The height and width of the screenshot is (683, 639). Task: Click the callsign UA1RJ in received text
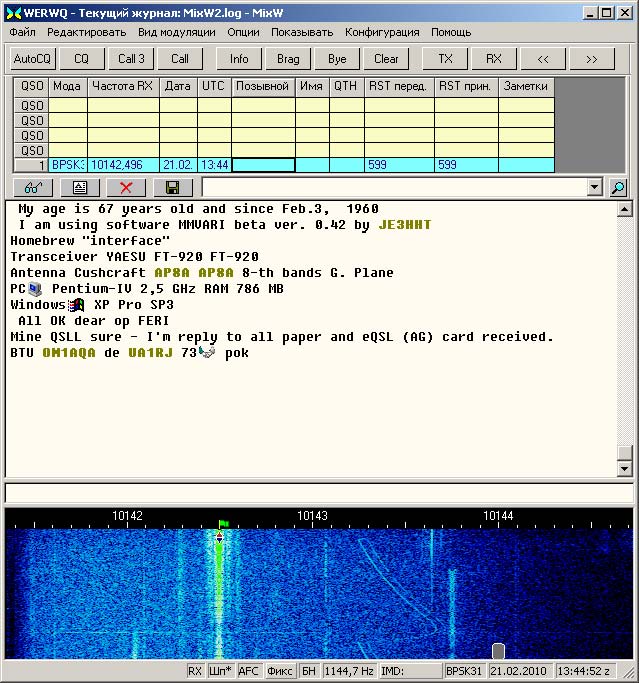(150, 353)
